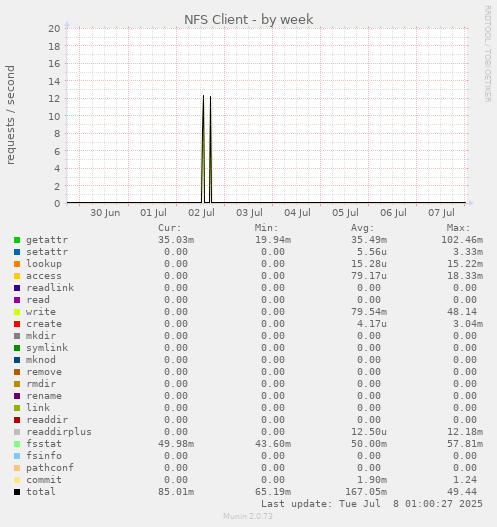Select the setattr legend label
The height and width of the screenshot is (527, 497).
pyautogui.click(x=47, y=252)
